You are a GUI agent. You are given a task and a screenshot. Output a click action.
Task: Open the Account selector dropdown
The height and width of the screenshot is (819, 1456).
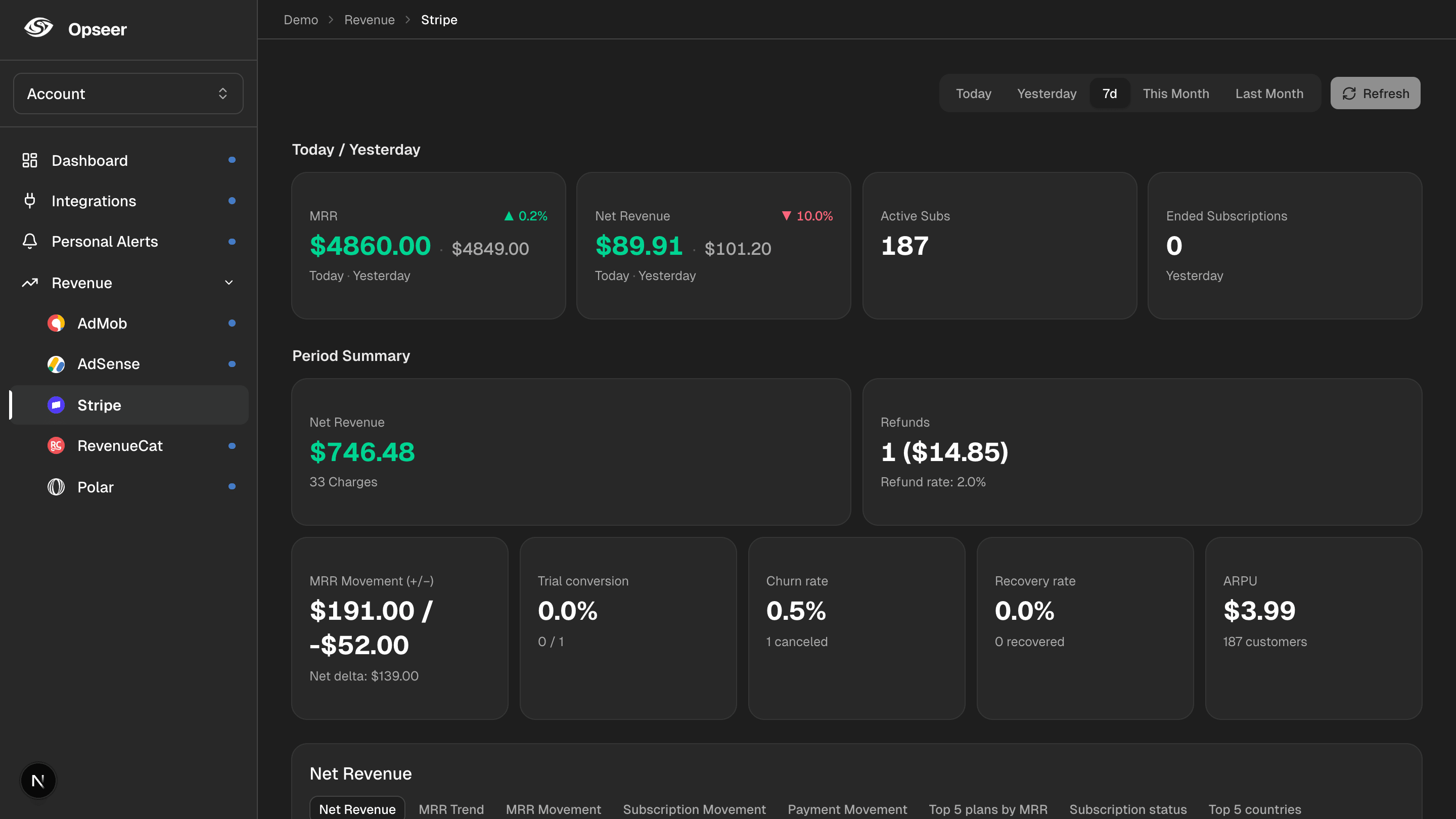click(128, 93)
